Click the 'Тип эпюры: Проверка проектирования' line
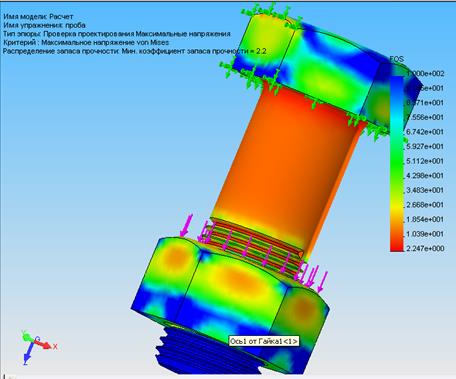 click(x=117, y=34)
